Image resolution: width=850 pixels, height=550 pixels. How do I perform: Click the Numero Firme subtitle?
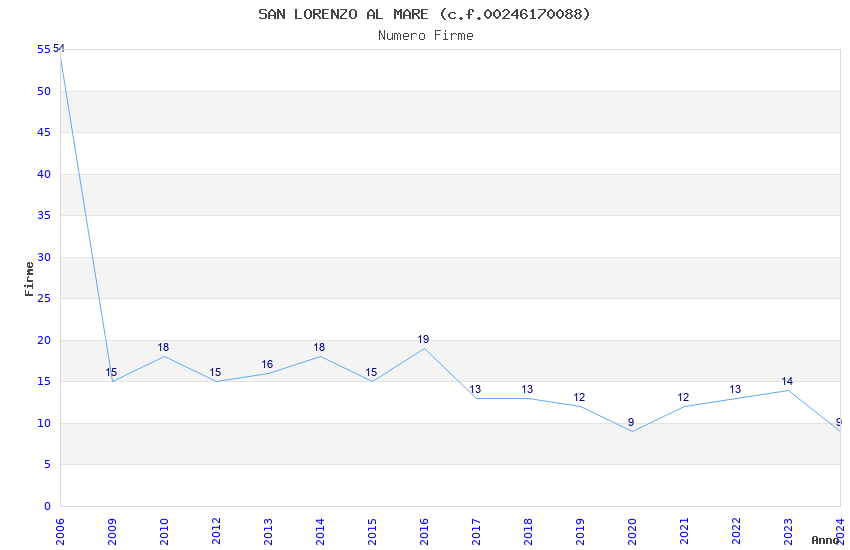tap(425, 36)
